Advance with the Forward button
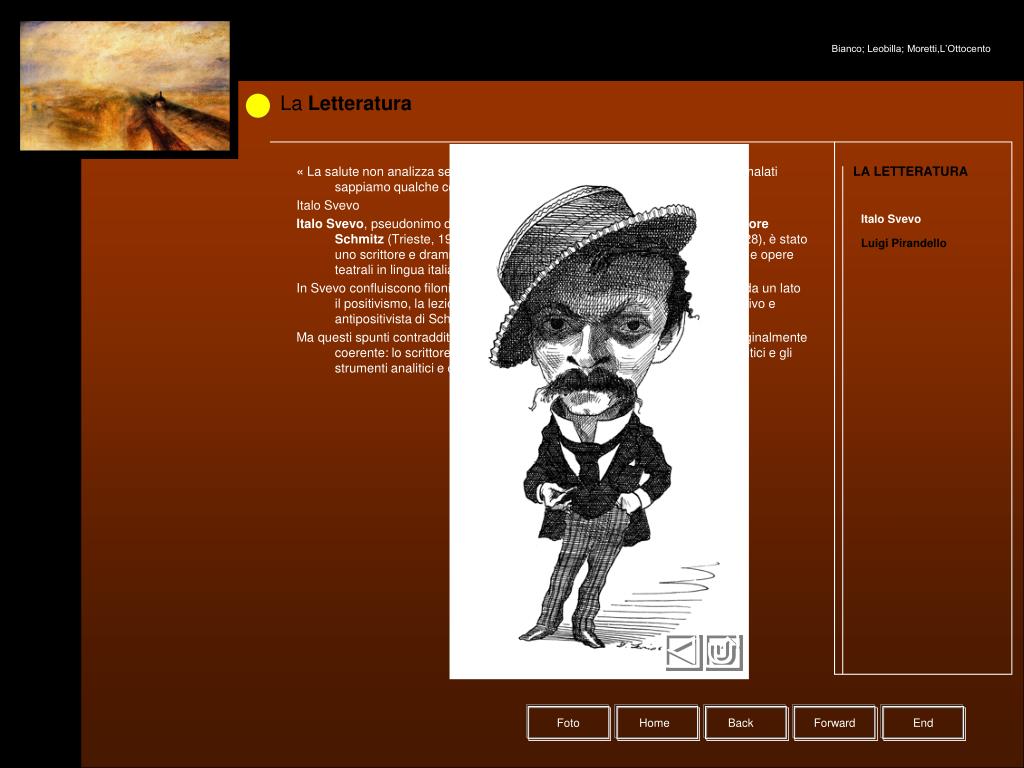1024x768 pixels. (x=834, y=723)
